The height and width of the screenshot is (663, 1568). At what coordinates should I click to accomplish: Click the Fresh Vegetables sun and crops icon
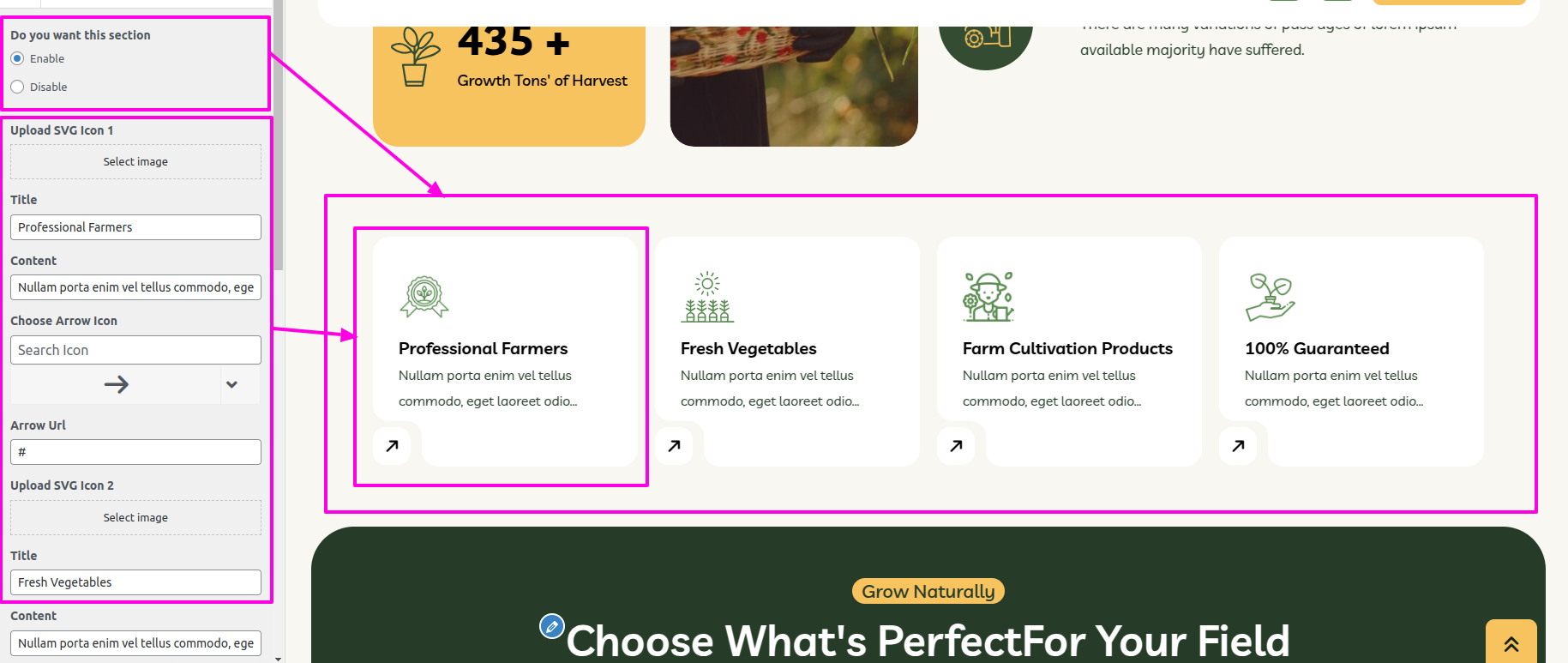(x=707, y=297)
